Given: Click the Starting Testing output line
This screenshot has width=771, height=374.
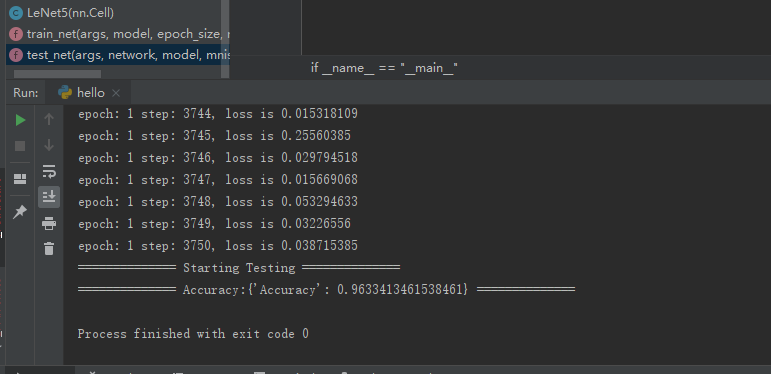Looking at the screenshot, I should tap(239, 268).
